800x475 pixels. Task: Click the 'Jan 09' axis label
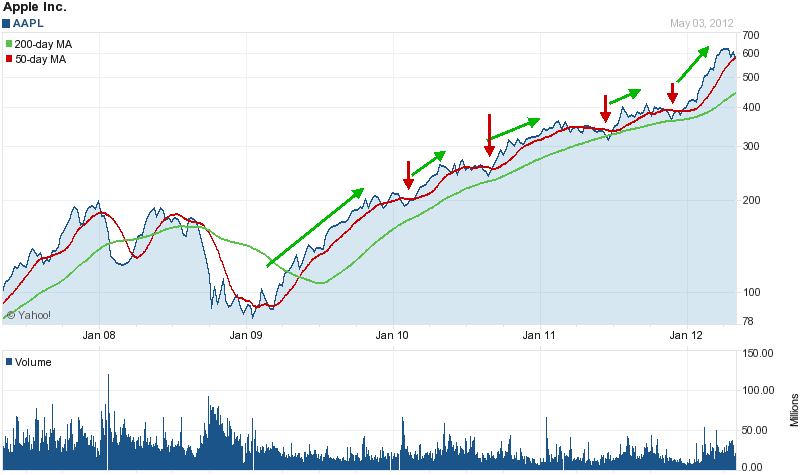(x=246, y=335)
